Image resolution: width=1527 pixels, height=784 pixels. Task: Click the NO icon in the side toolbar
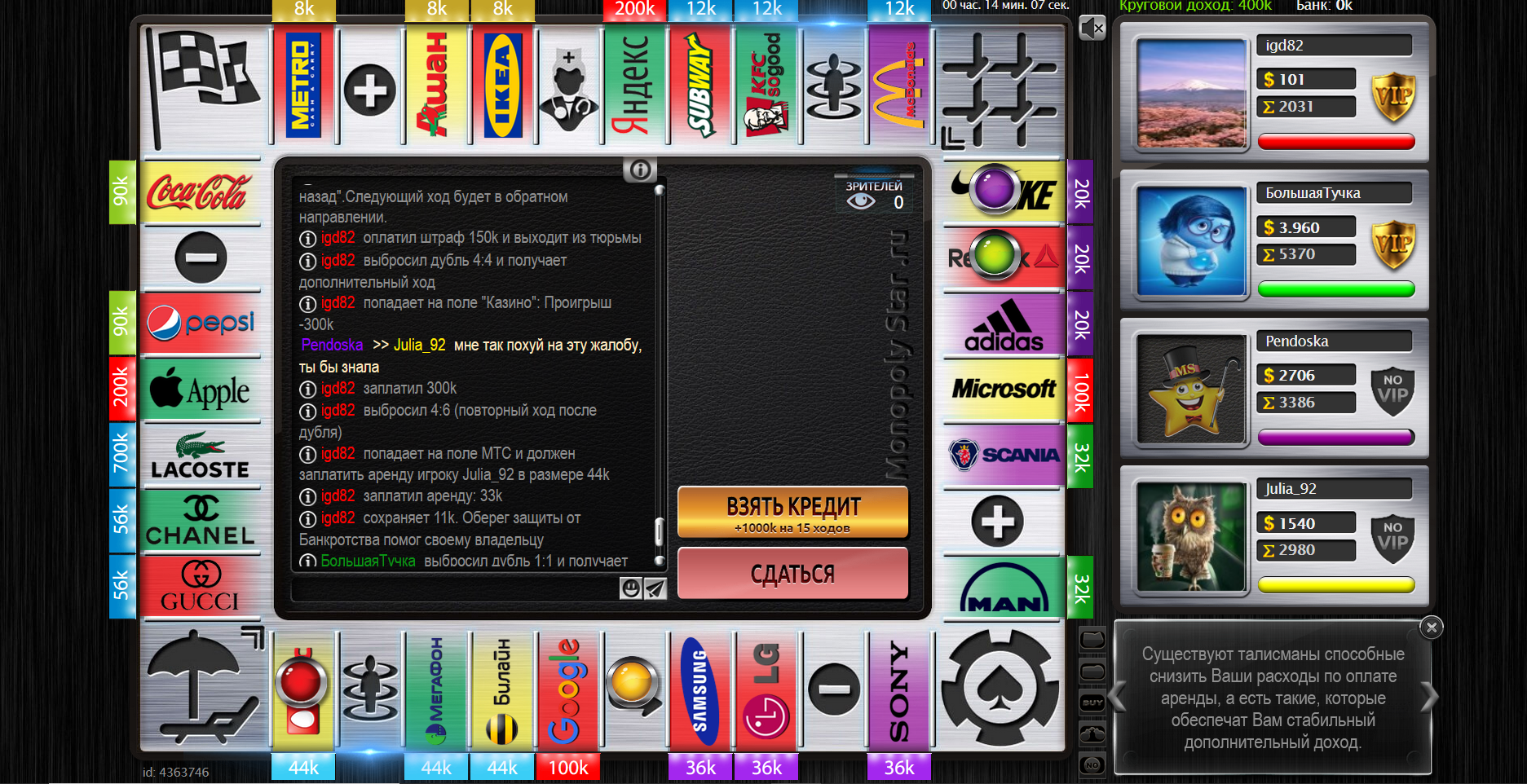[1092, 765]
